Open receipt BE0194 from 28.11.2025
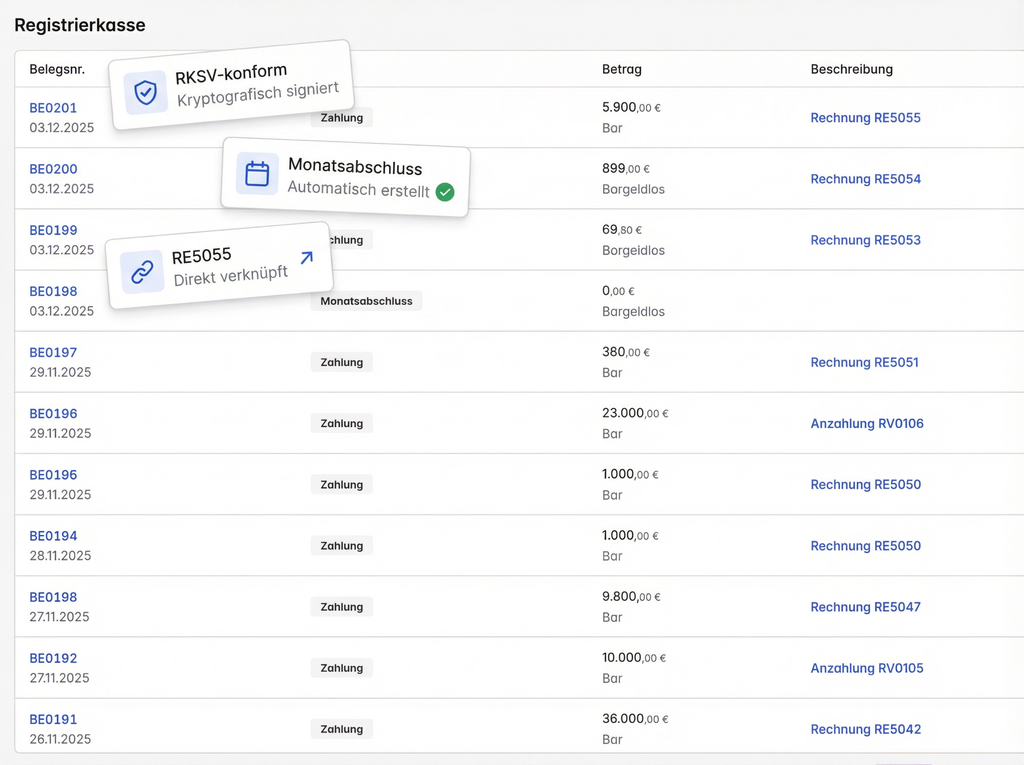Screen dimensions: 1024x765 53,536
